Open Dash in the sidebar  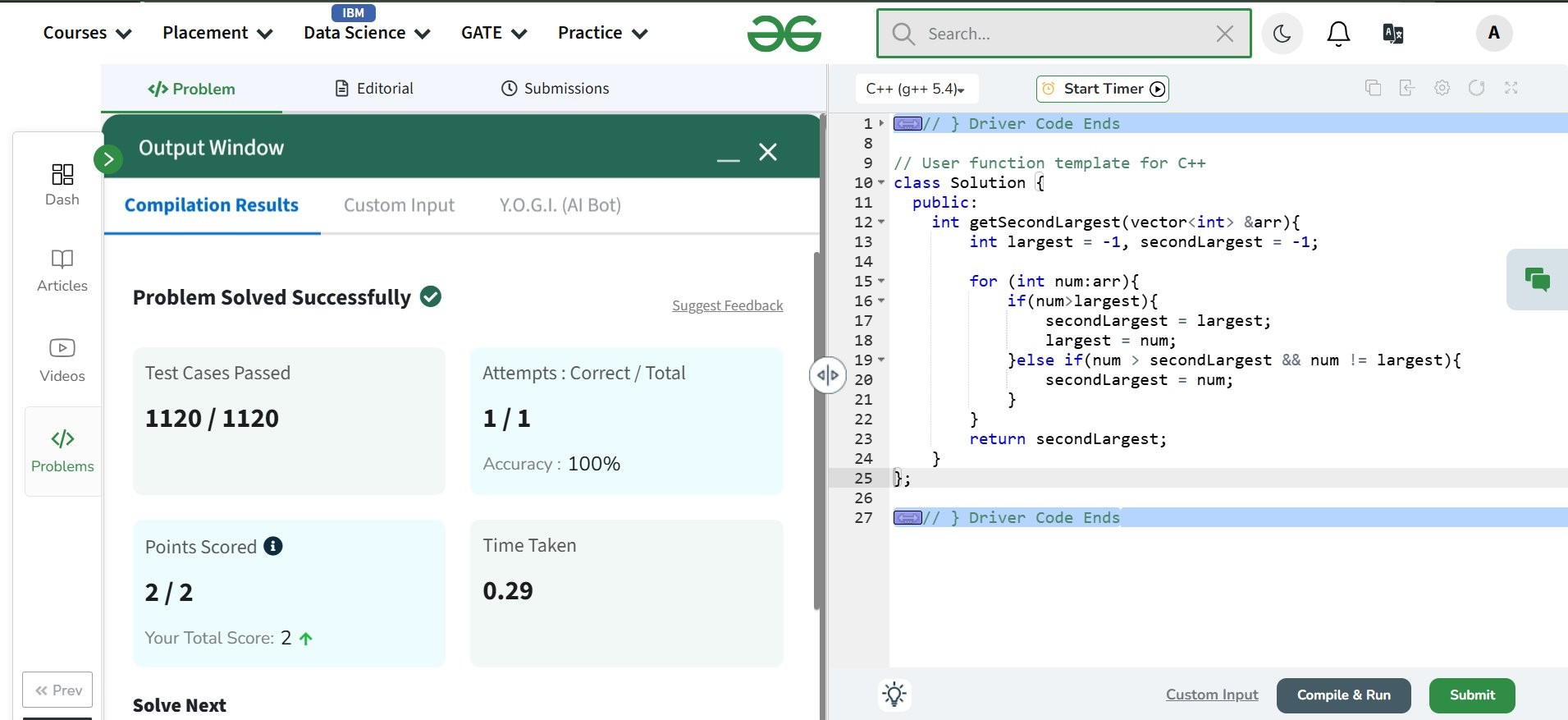(x=62, y=184)
